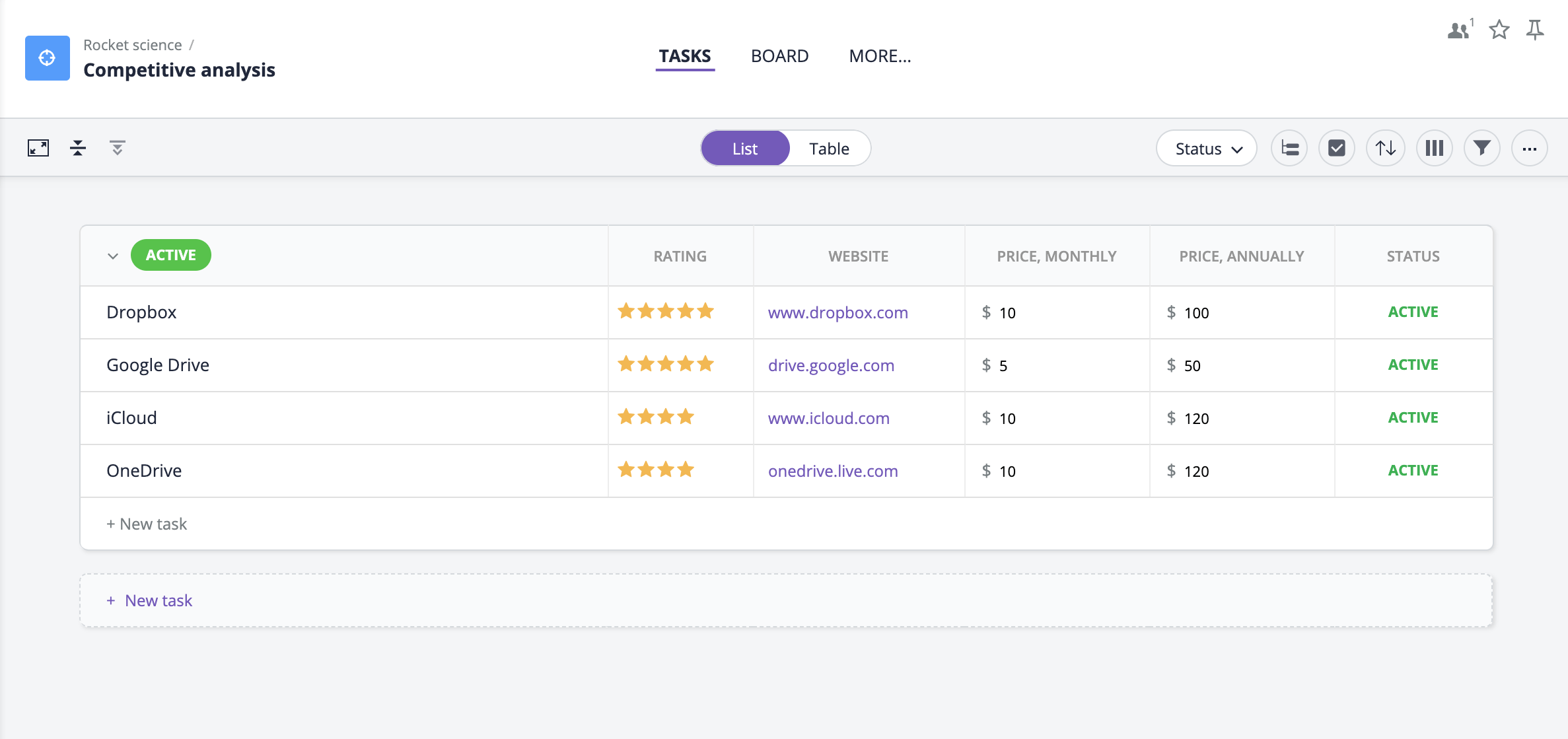1568x739 pixels.
Task: Click Google Drive star rating
Action: pos(666,363)
